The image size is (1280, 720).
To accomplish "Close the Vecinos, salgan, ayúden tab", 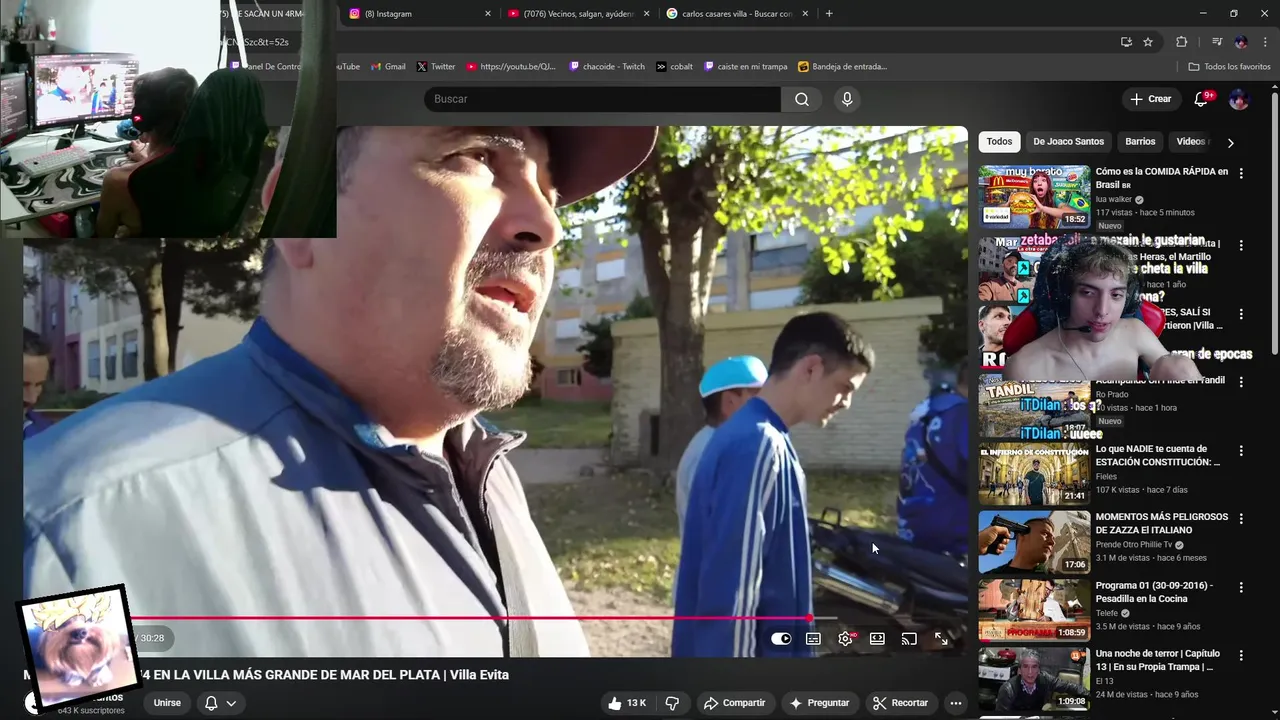I will click(646, 14).
